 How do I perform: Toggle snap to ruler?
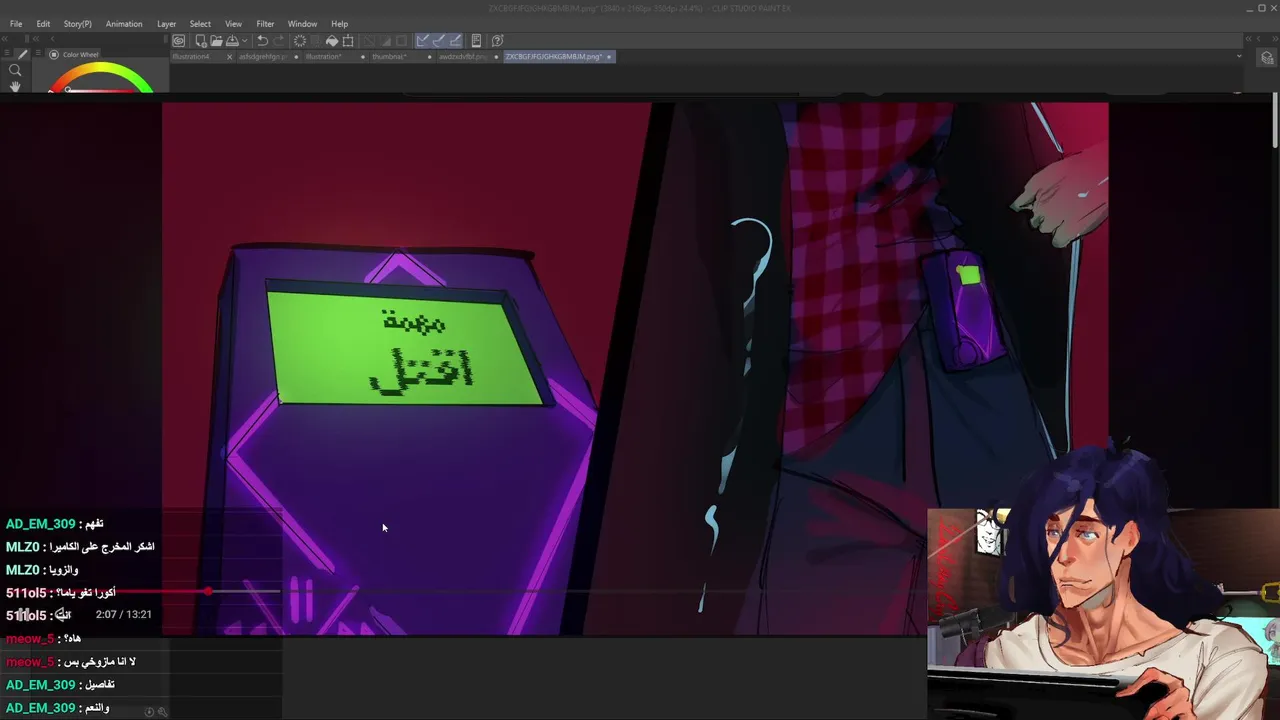423,41
